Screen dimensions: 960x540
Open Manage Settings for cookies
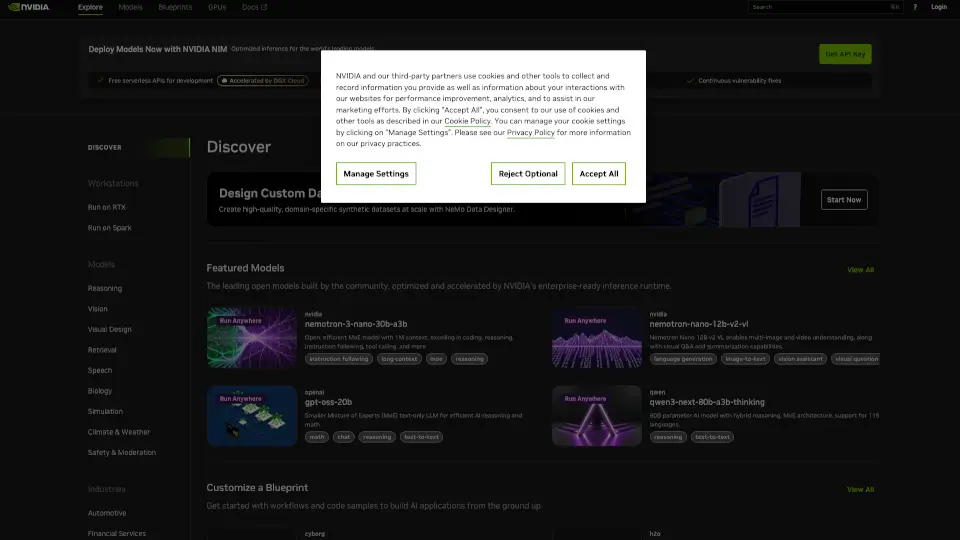(x=376, y=174)
